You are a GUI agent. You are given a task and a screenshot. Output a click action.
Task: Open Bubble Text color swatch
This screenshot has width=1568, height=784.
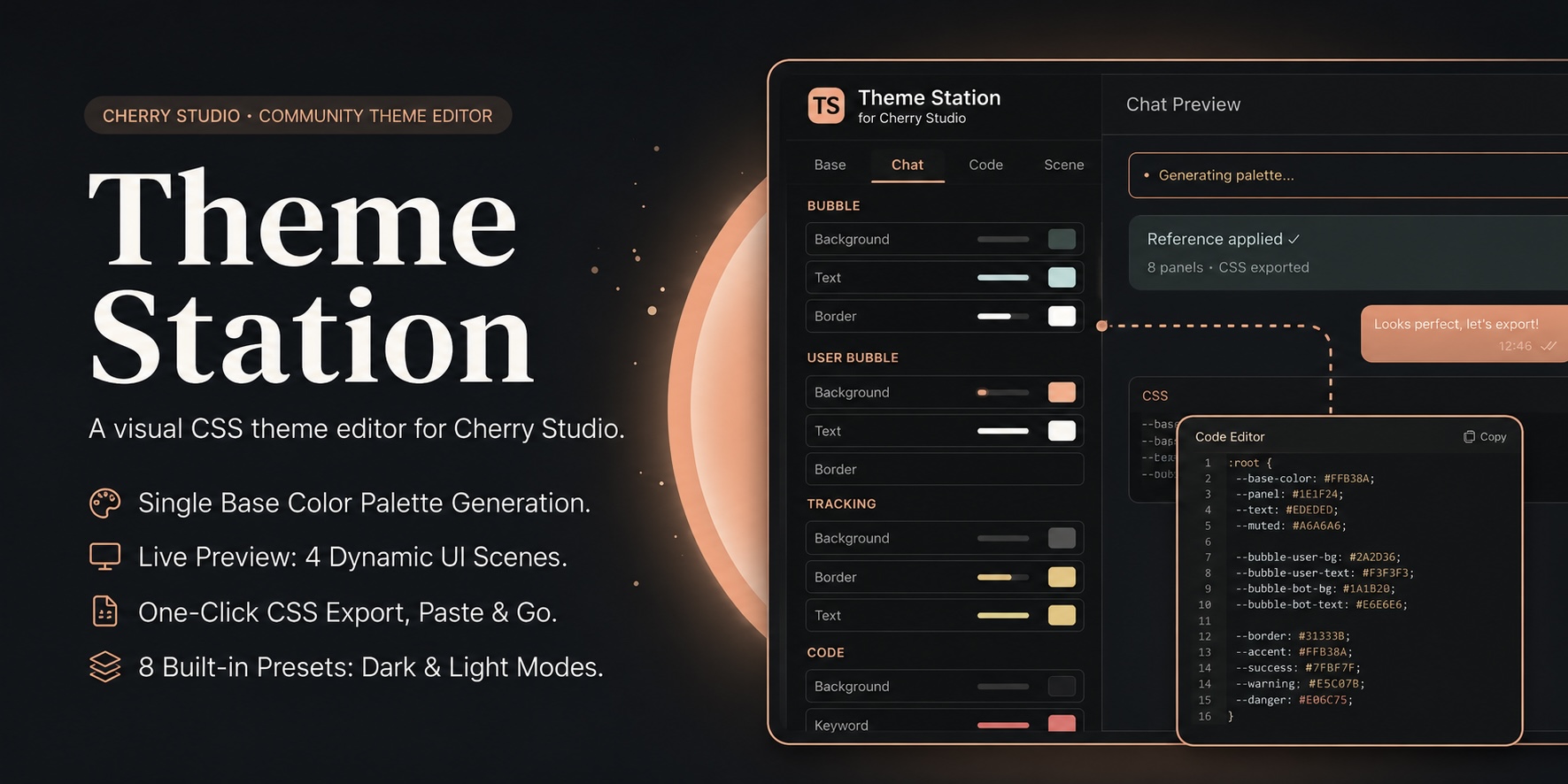[1062, 277]
